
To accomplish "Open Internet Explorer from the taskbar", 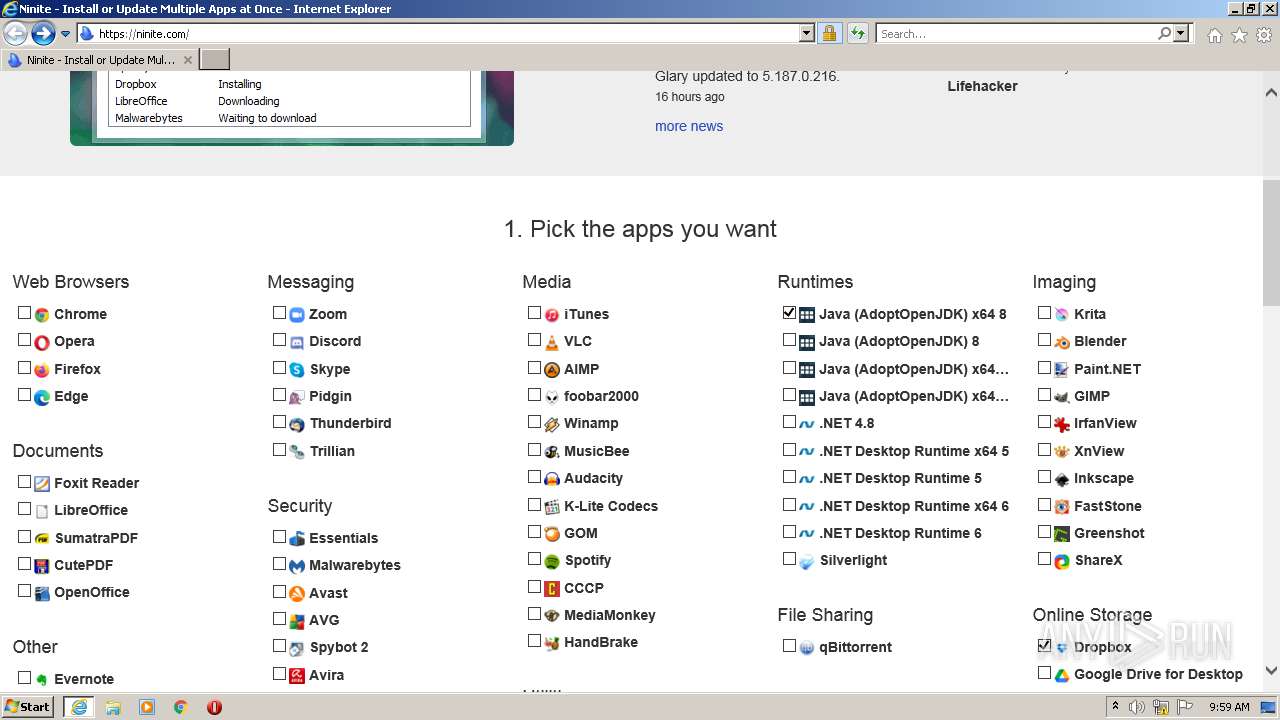I will click(x=79, y=707).
